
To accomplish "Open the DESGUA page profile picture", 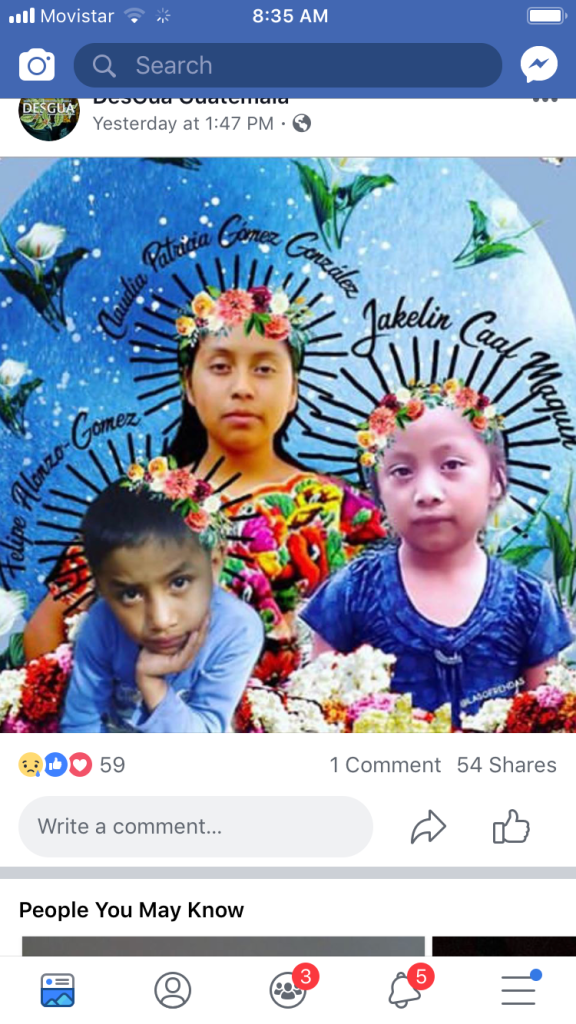I will click(x=49, y=114).
